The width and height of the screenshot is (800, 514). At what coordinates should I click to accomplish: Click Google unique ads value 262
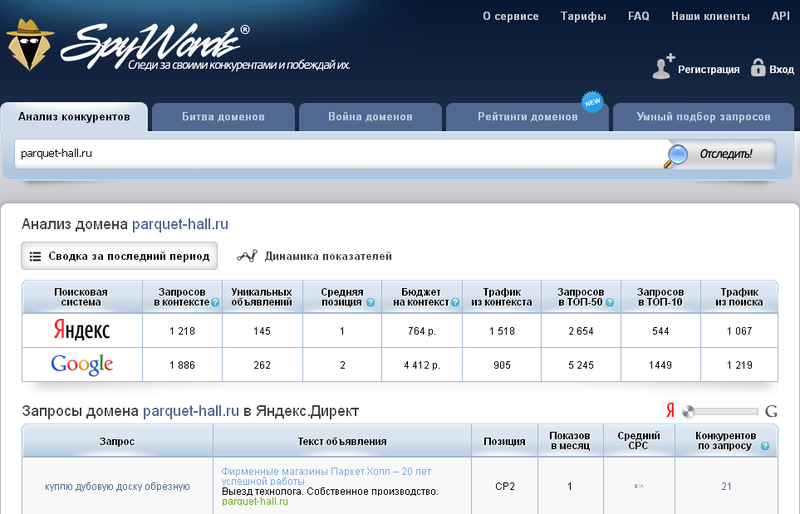262,365
